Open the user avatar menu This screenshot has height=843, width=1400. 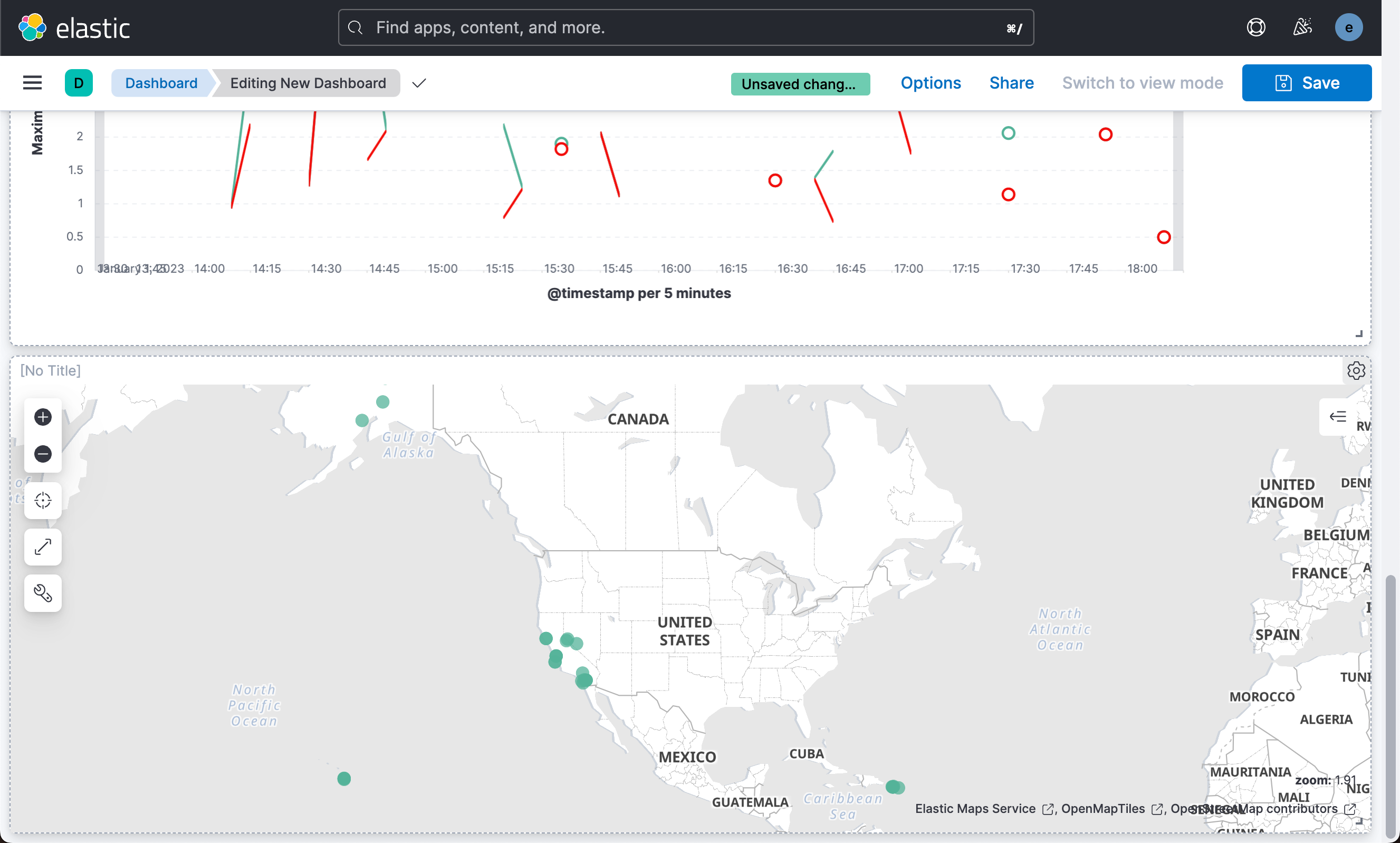pos(1348,27)
